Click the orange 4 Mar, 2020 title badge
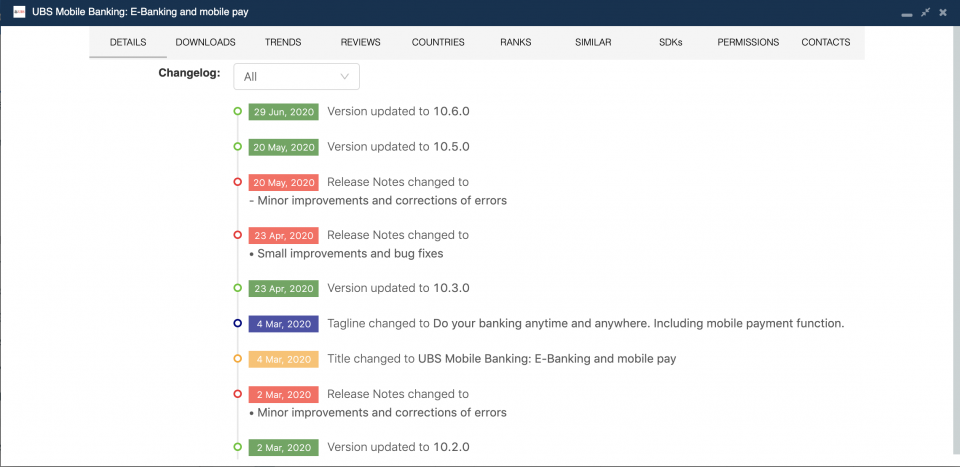Viewport: 960px width, 467px height. coord(283,359)
